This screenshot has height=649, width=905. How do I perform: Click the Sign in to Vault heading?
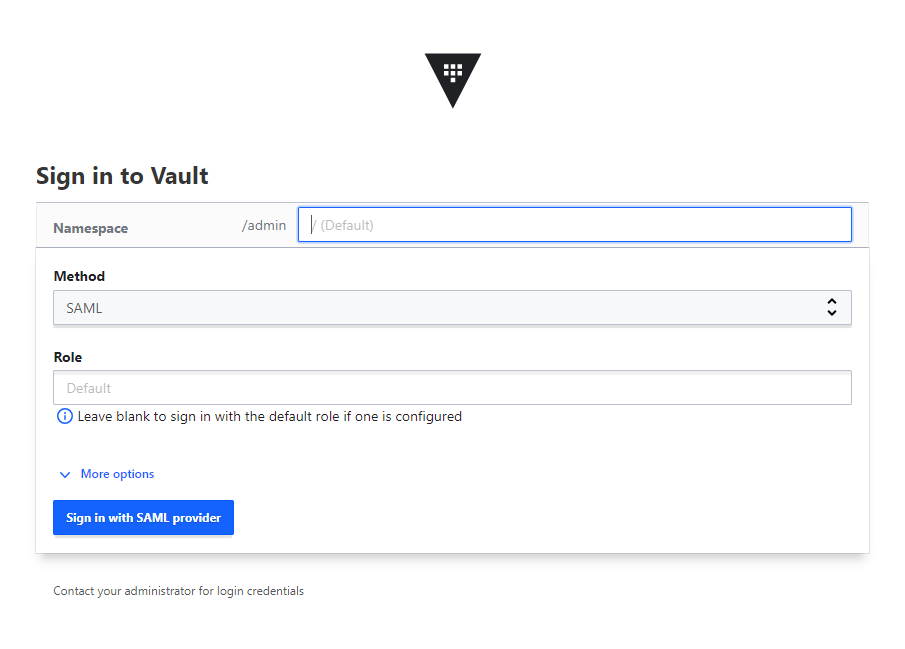(122, 176)
